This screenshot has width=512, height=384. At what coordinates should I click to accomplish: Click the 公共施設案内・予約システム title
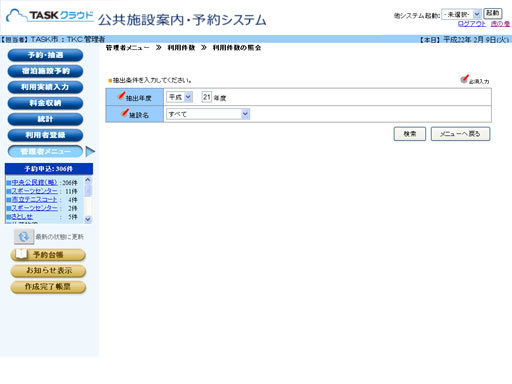(x=182, y=20)
